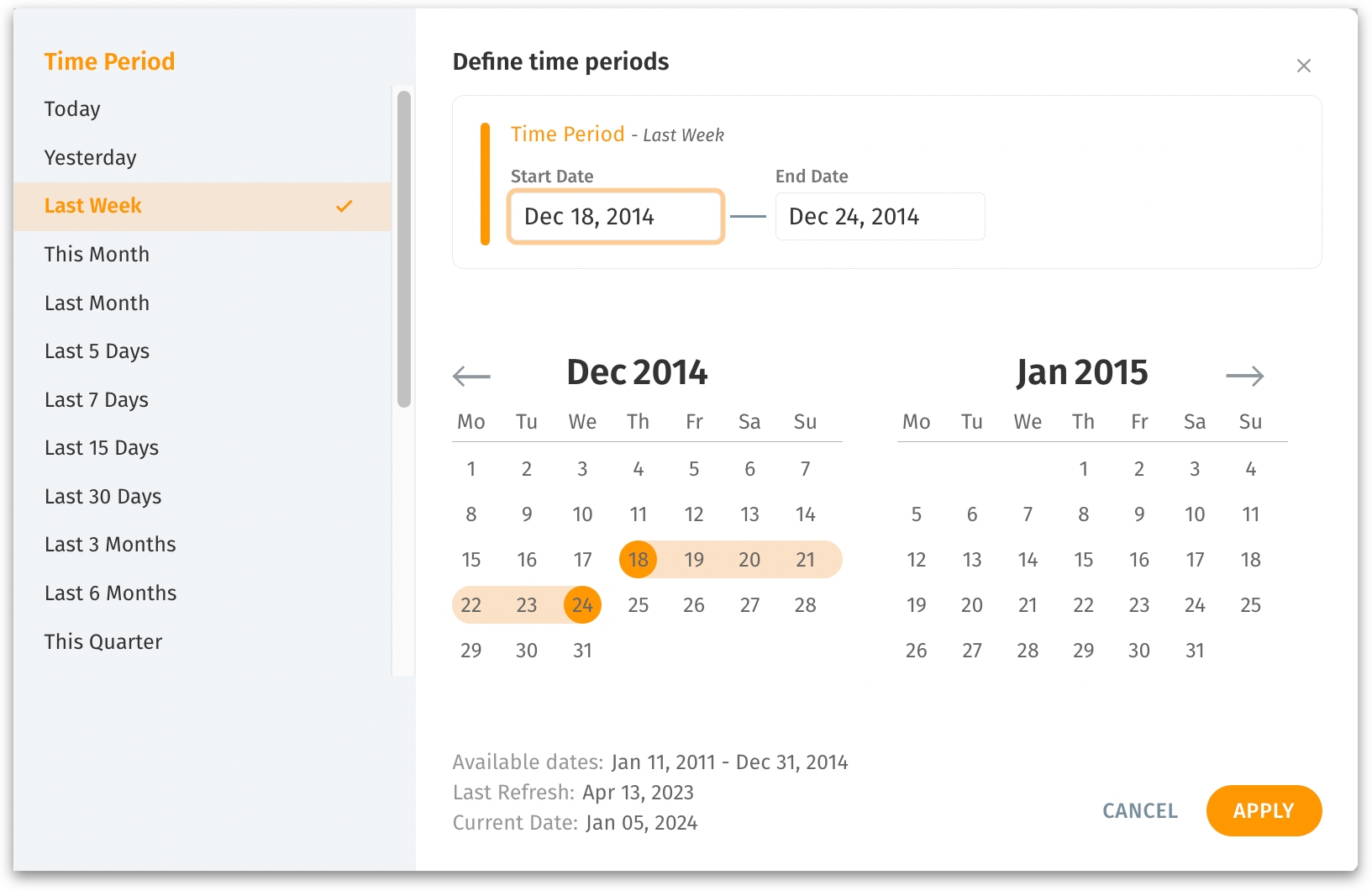This screenshot has height=891, width=1372.
Task: Click the sidebar preset list scrollbar
Action: (404, 249)
